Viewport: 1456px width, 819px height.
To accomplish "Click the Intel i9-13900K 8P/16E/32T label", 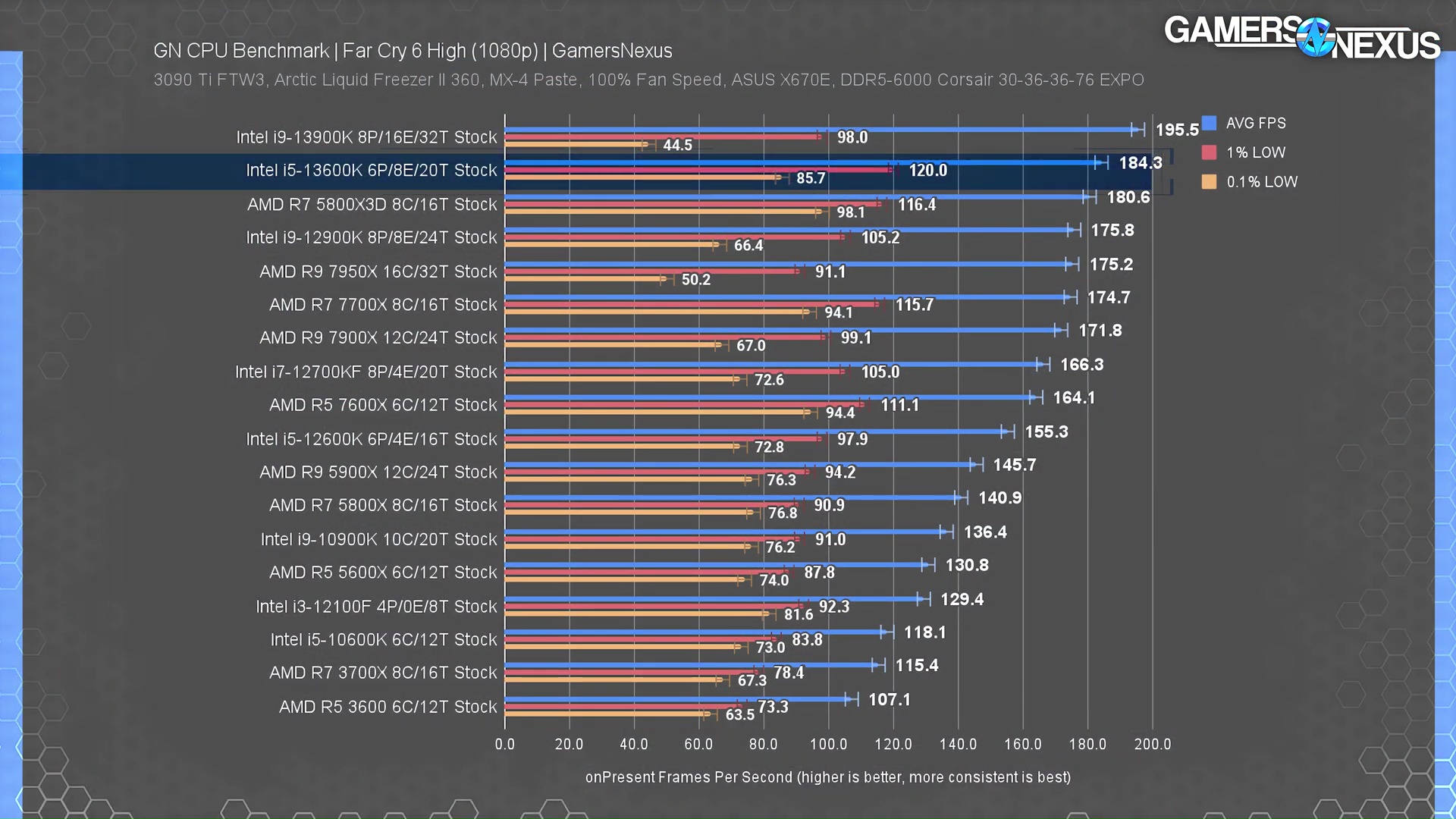I will tap(366, 137).
